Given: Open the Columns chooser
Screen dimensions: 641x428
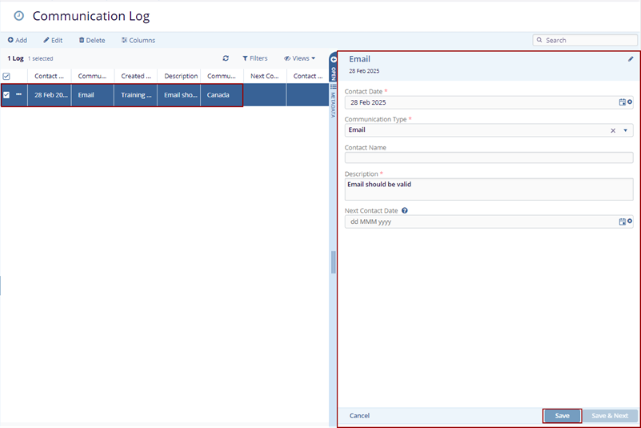Looking at the screenshot, I should 138,40.
